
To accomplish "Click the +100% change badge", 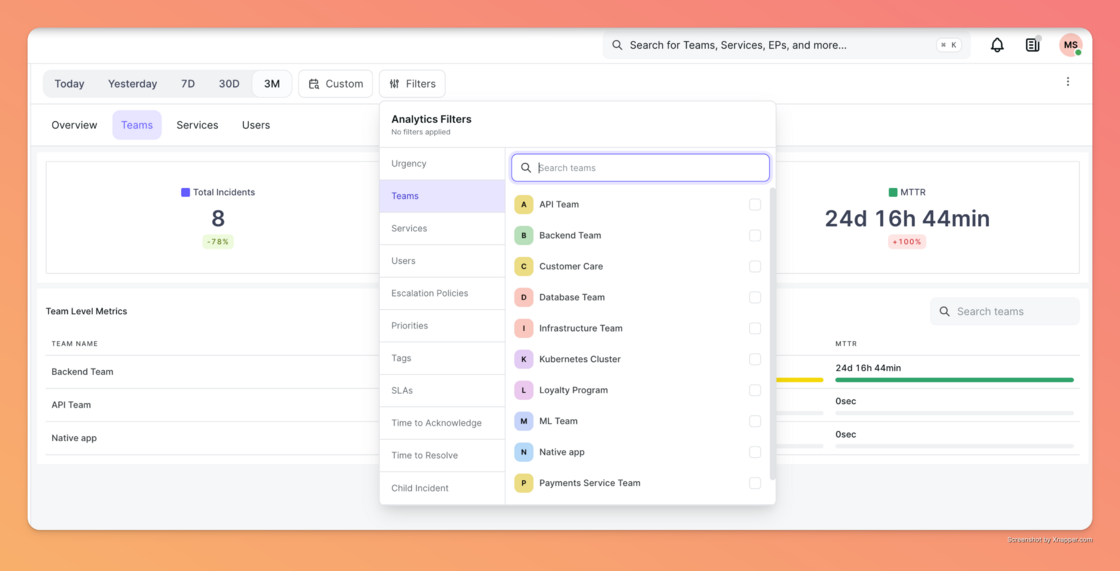I will [x=906, y=242].
